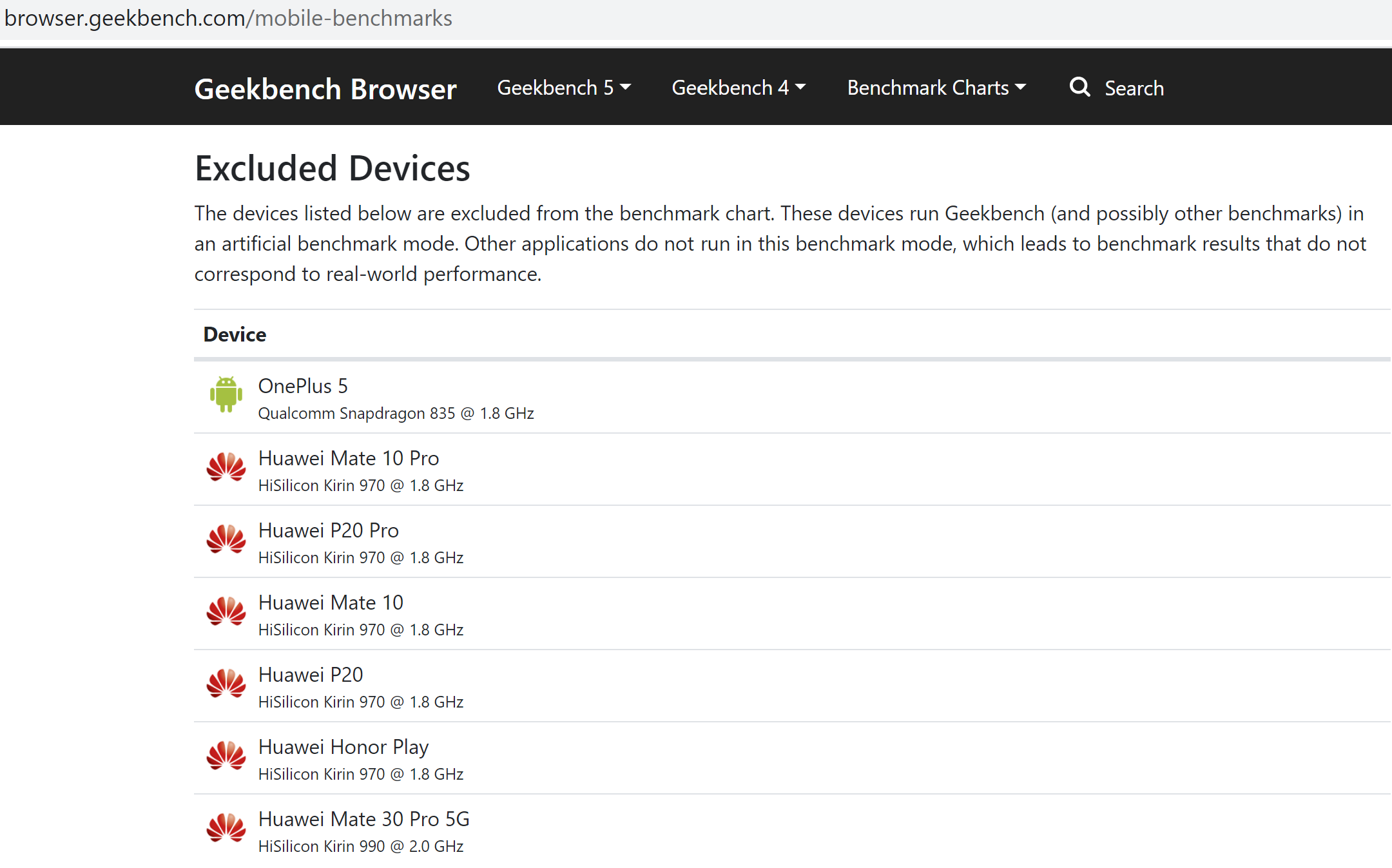Screen dimensions: 1392x868
Task: Click the Huawei logo beside Honor Play
Action: (226, 755)
